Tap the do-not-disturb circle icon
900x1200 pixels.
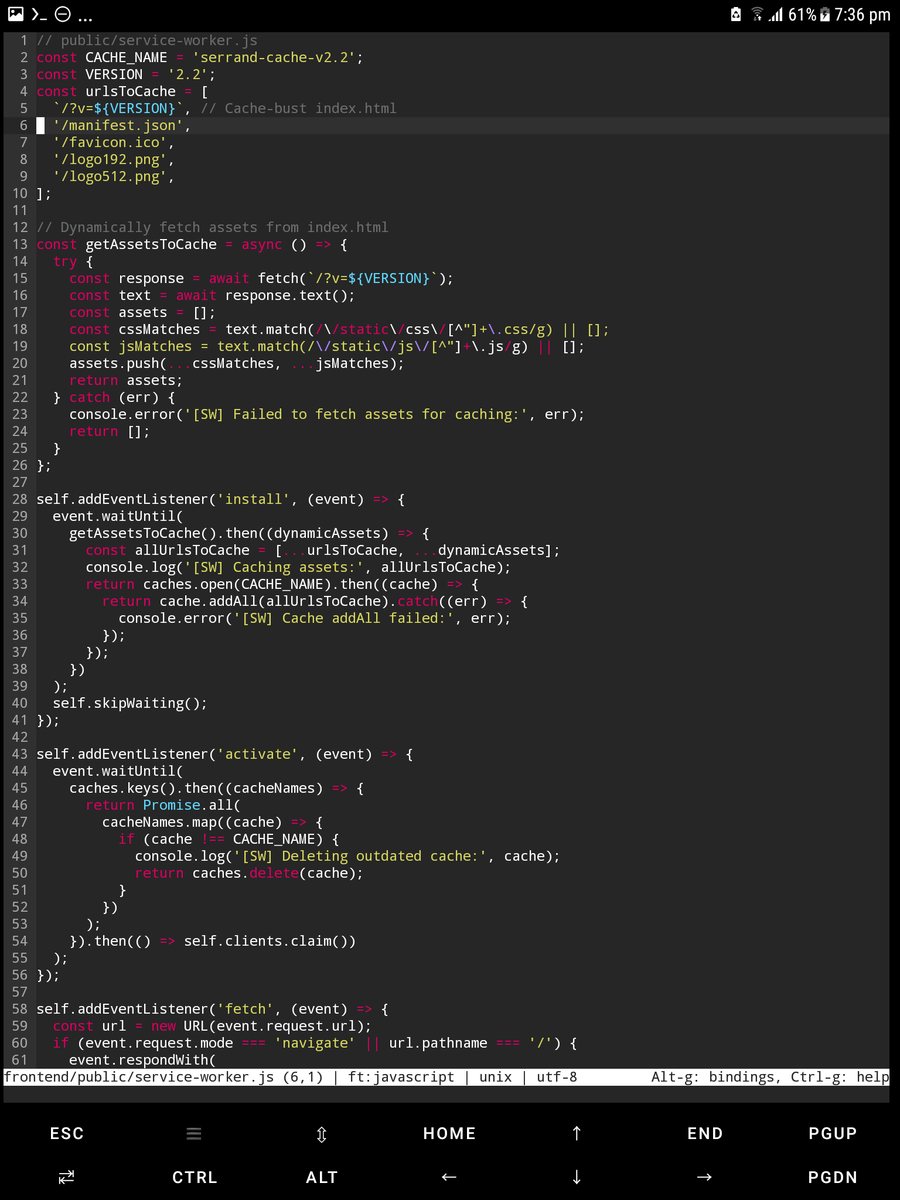63,15
